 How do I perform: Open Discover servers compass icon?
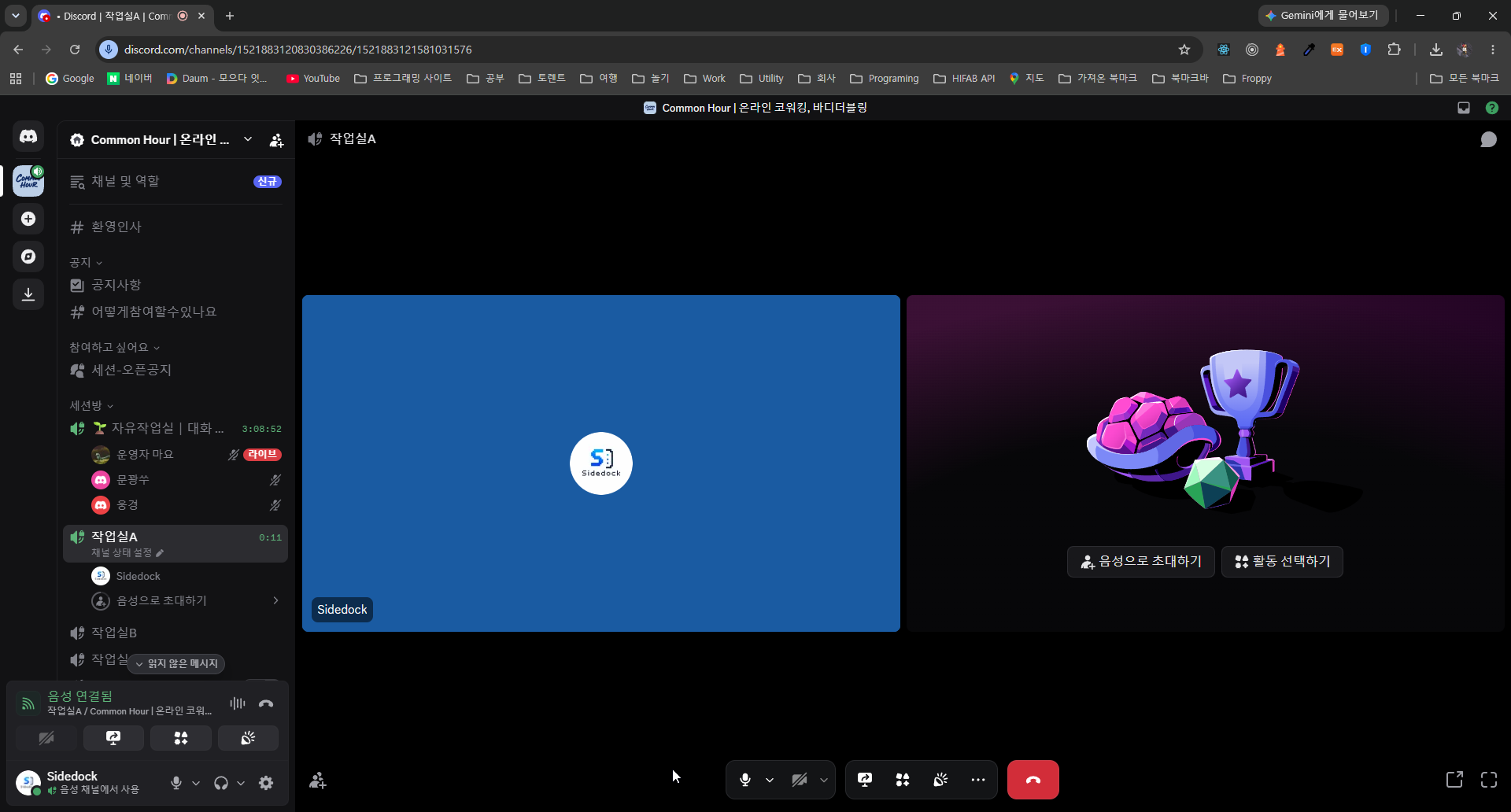28,257
